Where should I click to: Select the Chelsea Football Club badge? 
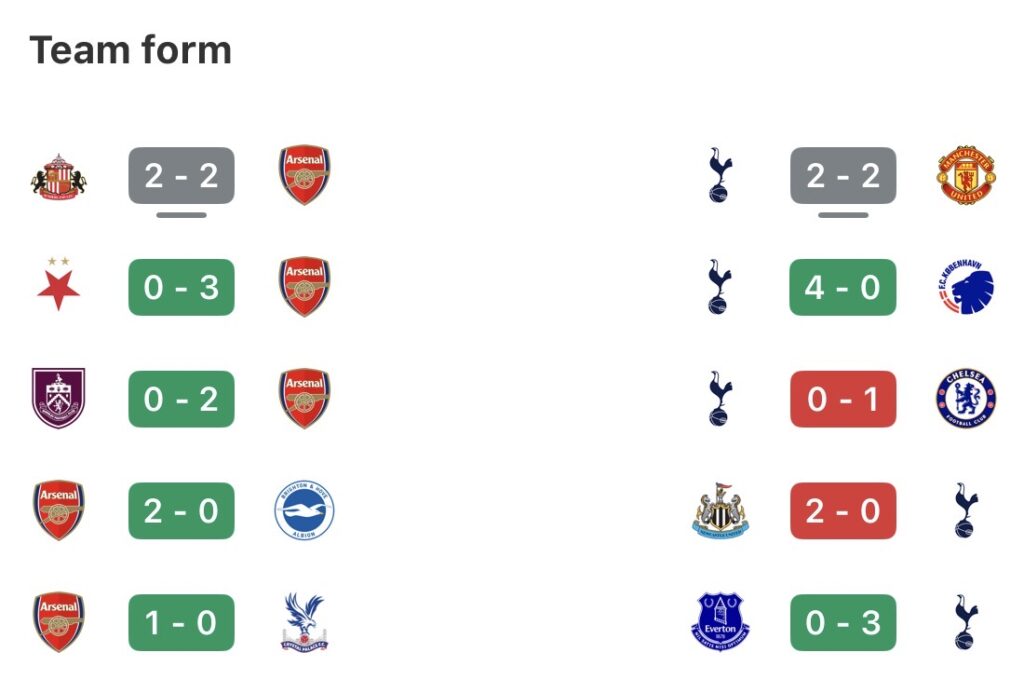click(966, 399)
